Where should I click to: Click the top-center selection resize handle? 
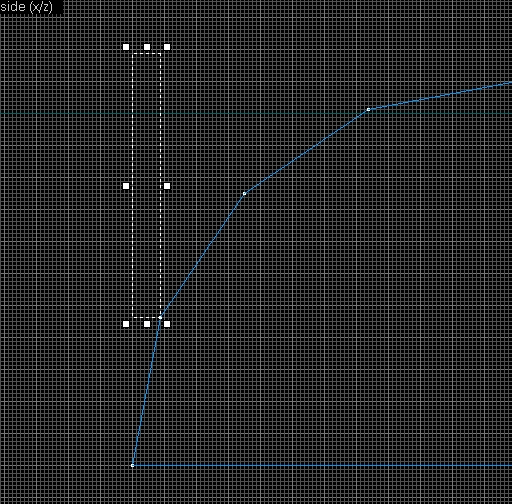pyautogui.click(x=147, y=47)
